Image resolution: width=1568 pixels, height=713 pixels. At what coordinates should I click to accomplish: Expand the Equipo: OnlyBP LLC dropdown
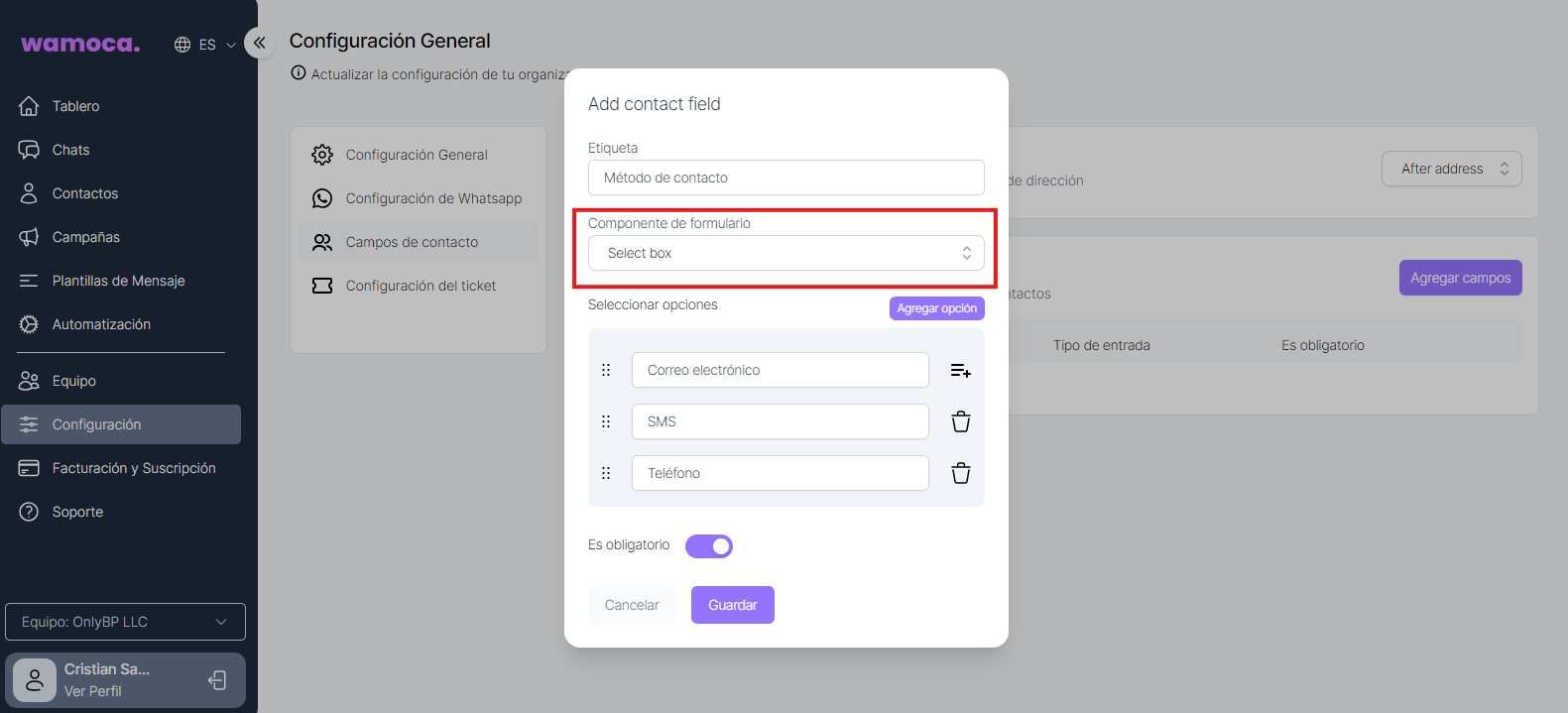(125, 622)
